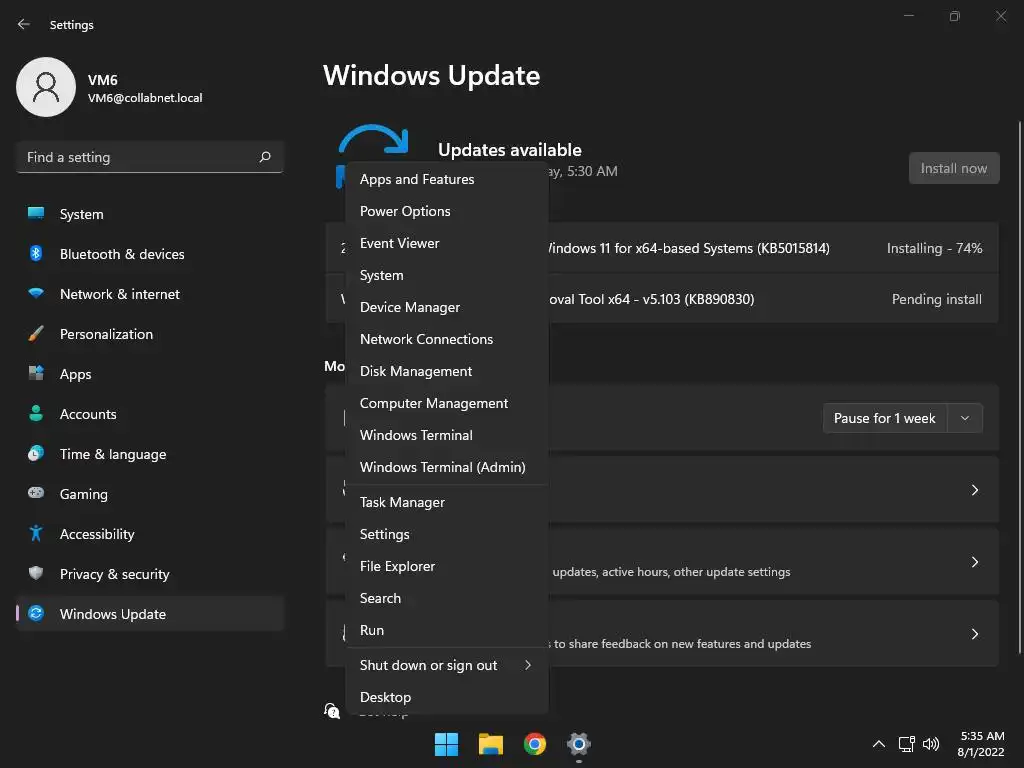
Task: Open the Gaming settings page
Action: pyautogui.click(x=150, y=494)
